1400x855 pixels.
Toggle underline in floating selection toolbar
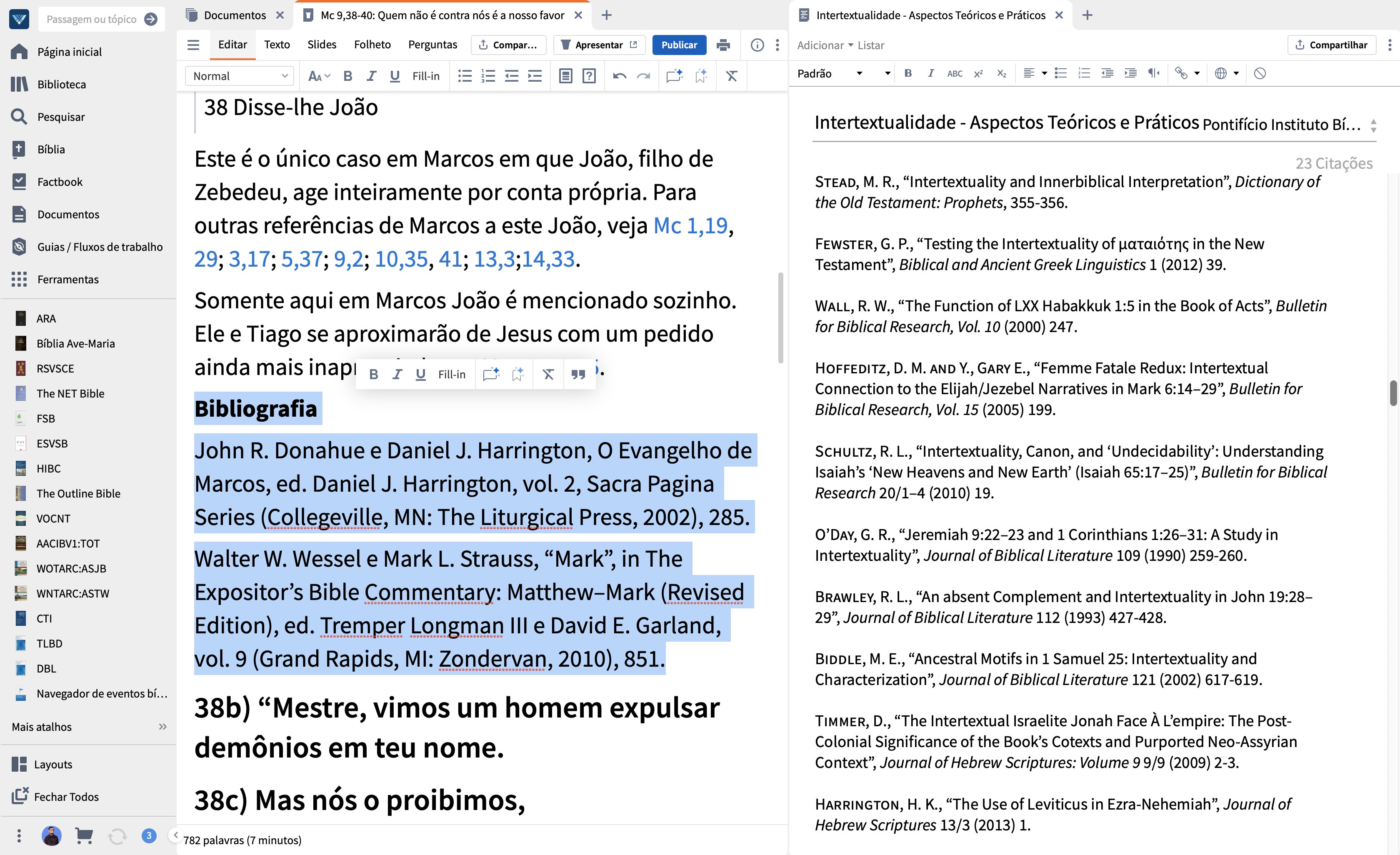coord(420,374)
